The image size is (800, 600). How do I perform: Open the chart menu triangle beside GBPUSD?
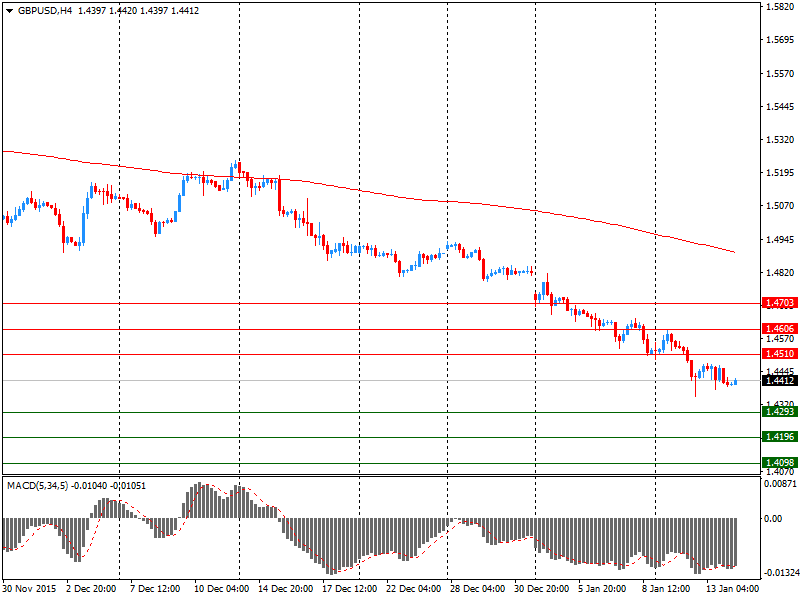click(9, 11)
